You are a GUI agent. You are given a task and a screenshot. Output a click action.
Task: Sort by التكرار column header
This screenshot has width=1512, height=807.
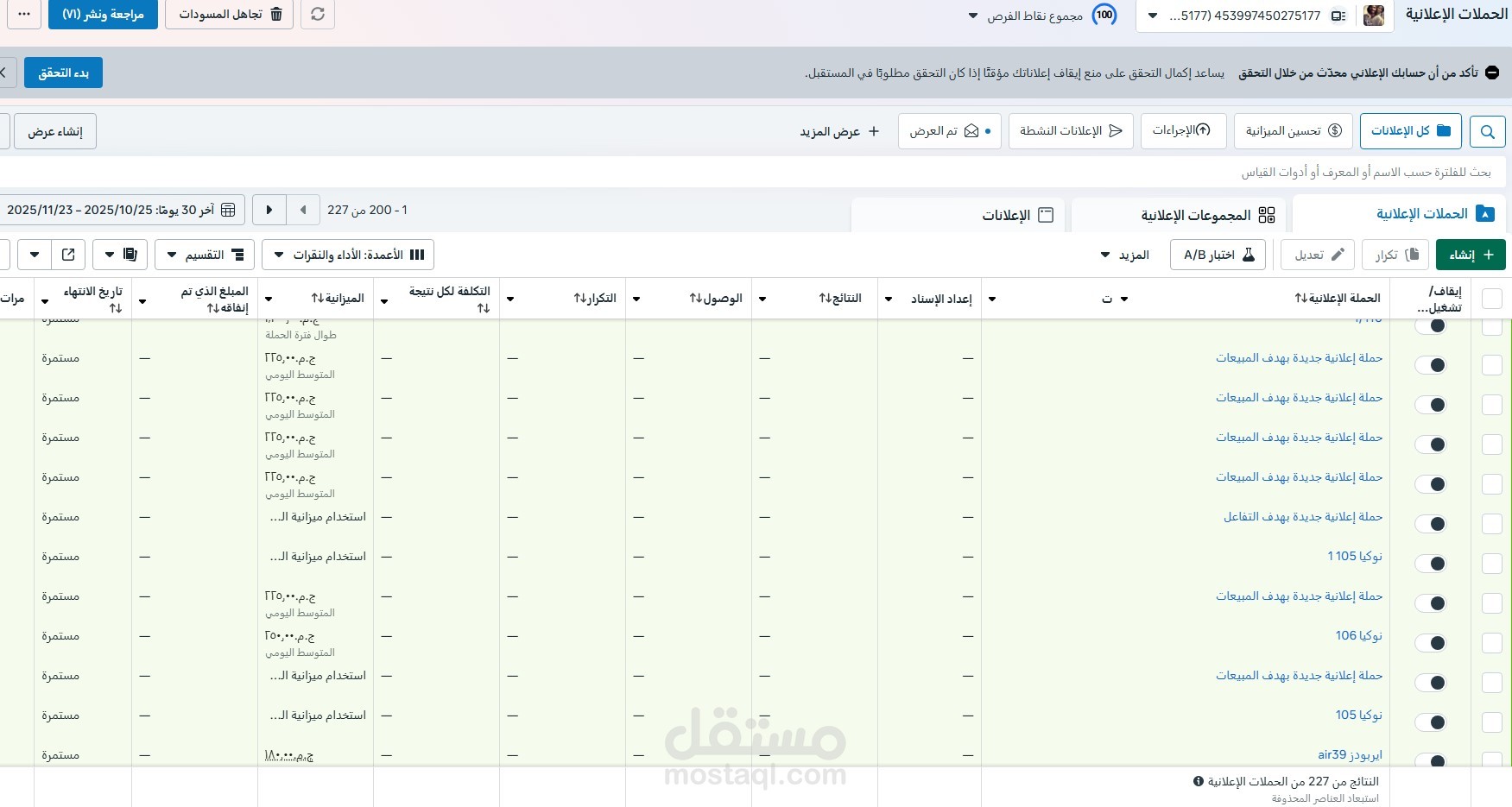[x=595, y=299]
